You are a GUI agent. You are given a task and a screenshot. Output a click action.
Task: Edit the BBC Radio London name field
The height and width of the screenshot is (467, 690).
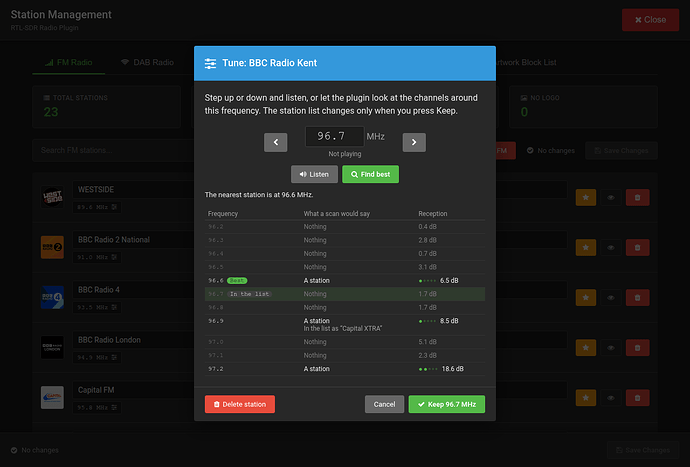coord(133,340)
